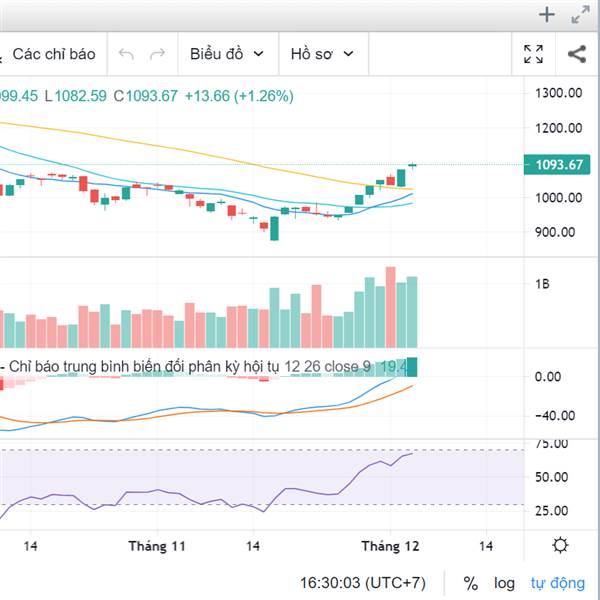Open chart settings gear icon
The image size is (600, 600).
coord(560,545)
